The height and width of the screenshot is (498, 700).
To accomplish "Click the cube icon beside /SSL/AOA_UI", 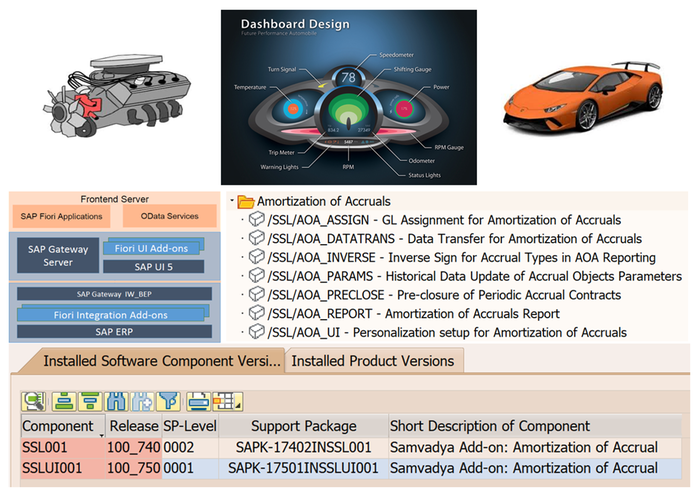I will click(257, 332).
